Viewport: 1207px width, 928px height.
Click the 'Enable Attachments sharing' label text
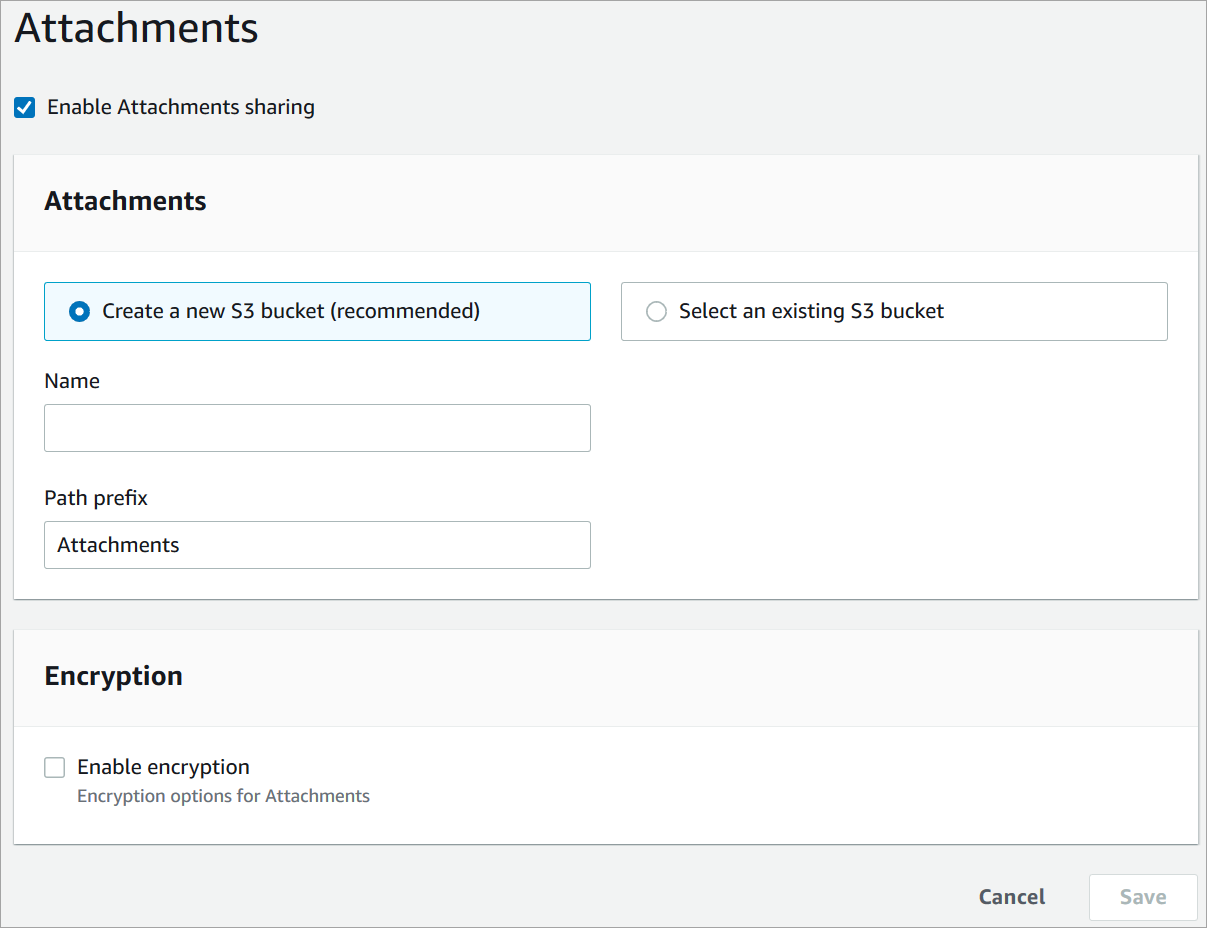pyautogui.click(x=181, y=107)
